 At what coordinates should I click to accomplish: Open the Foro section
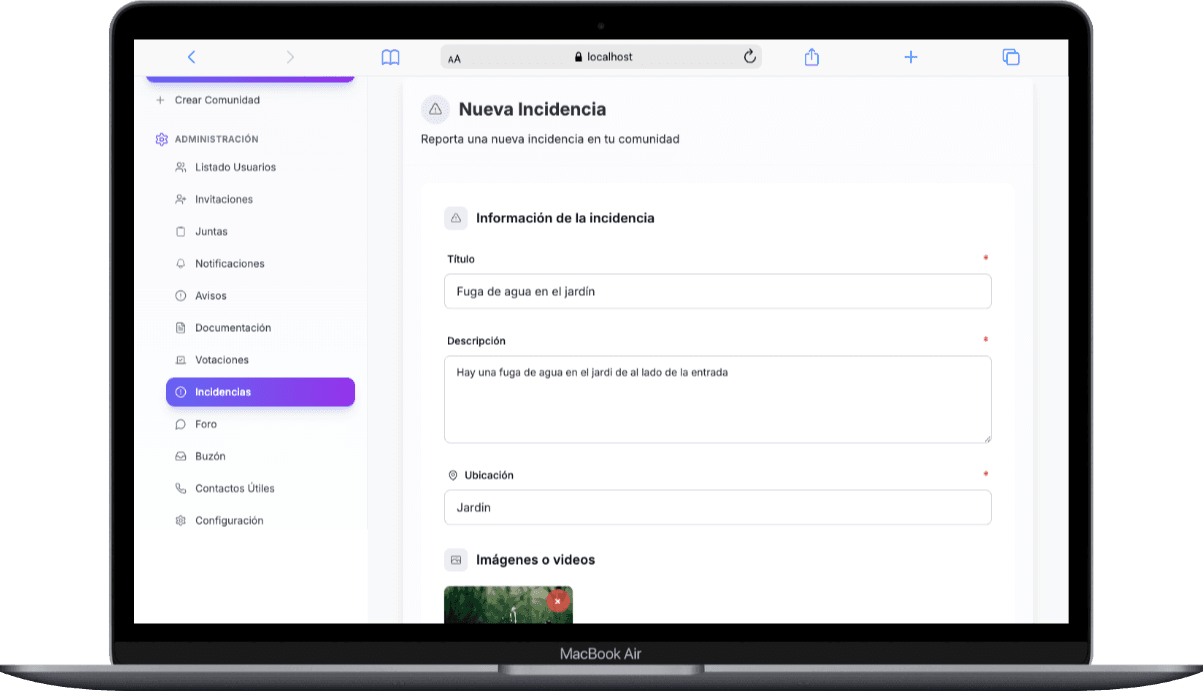pos(206,424)
